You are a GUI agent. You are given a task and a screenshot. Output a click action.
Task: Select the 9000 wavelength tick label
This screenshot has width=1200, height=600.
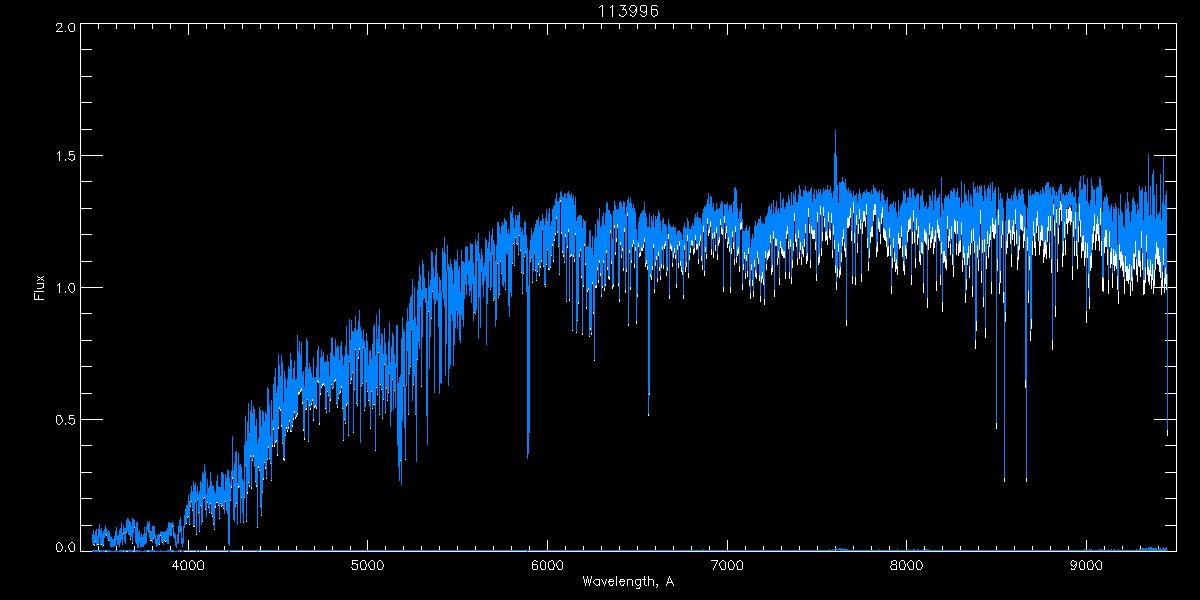point(1086,564)
